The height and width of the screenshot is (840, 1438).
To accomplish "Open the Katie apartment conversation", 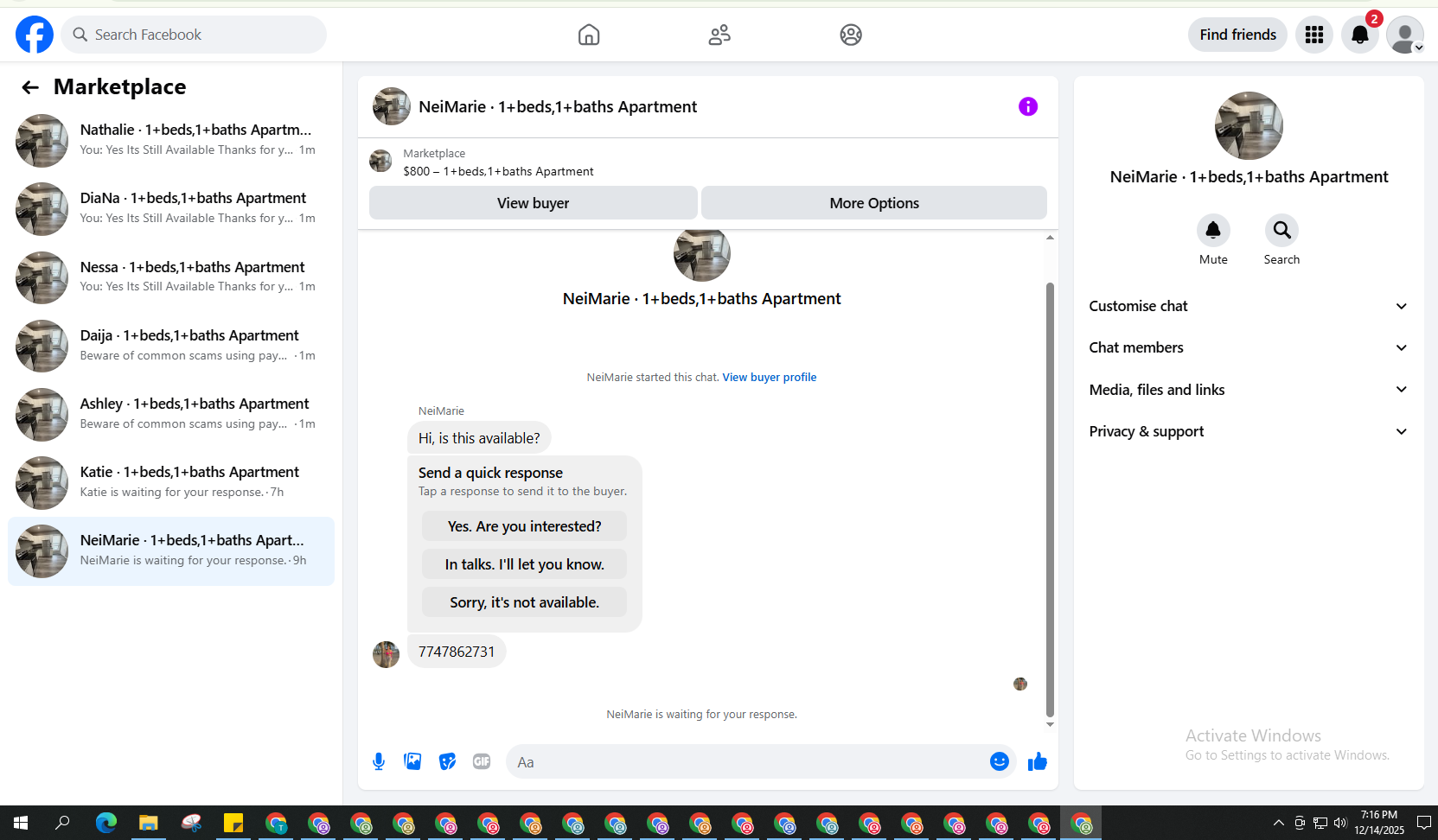I will tap(171, 482).
